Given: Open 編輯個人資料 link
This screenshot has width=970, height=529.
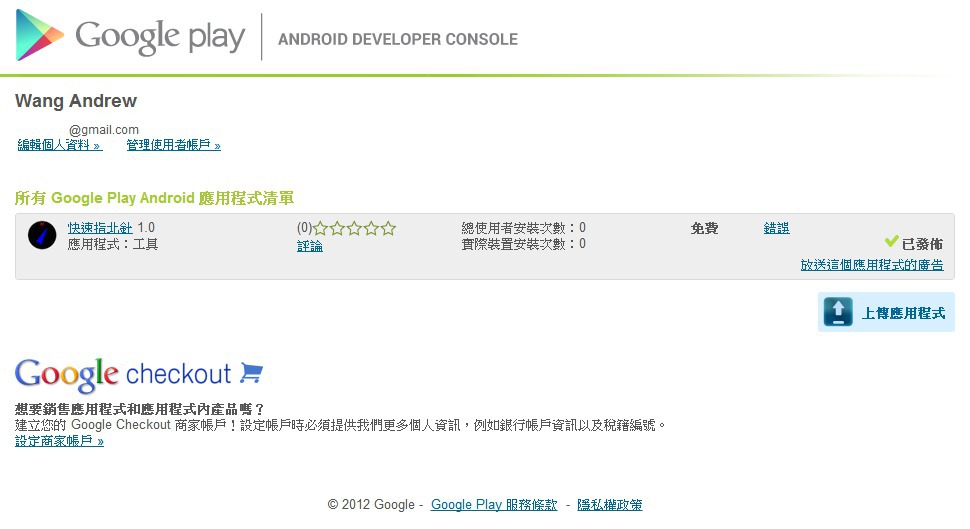Looking at the screenshot, I should (x=59, y=145).
